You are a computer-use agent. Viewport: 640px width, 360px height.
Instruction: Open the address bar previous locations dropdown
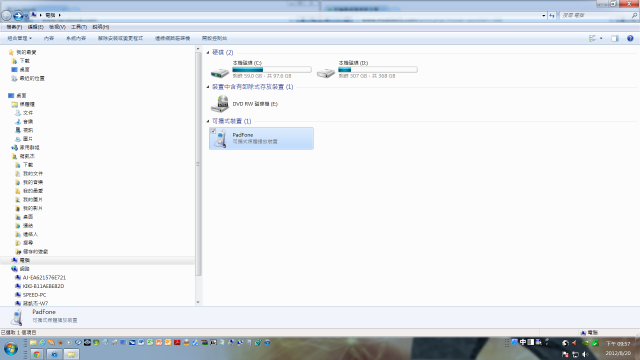[x=544, y=16]
